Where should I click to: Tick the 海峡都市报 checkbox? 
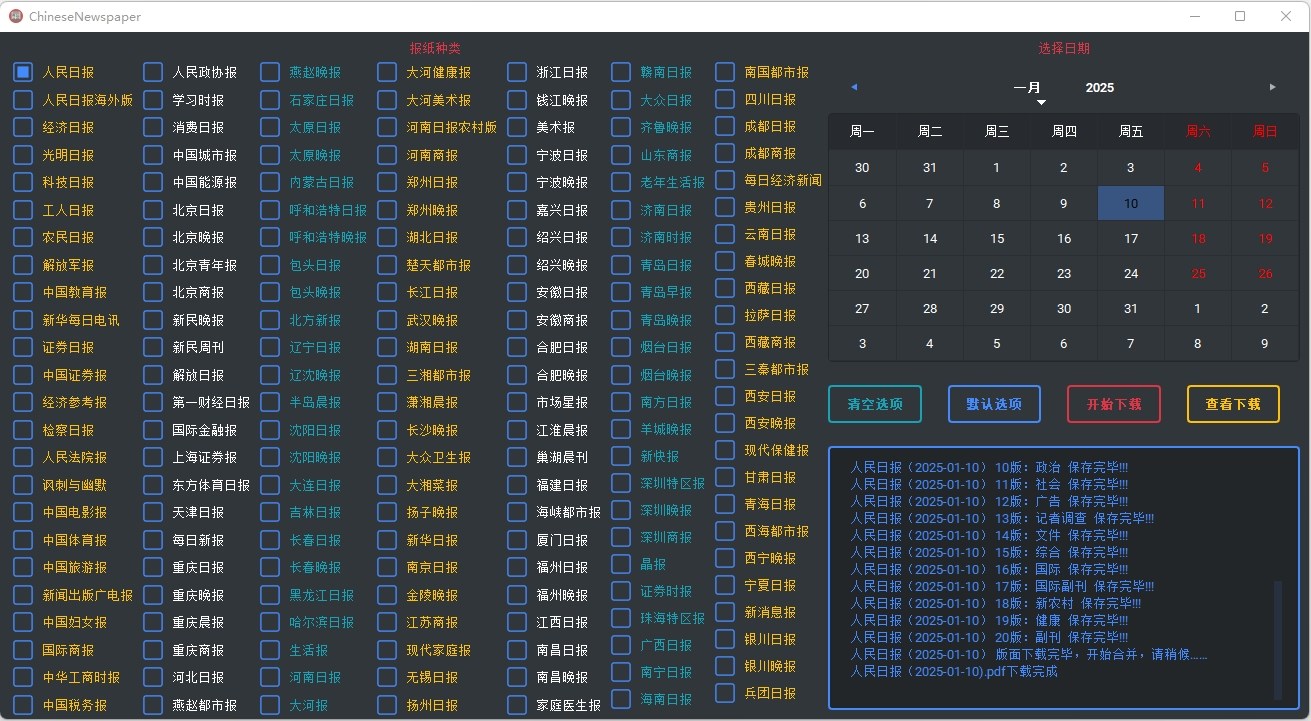pyautogui.click(x=517, y=512)
